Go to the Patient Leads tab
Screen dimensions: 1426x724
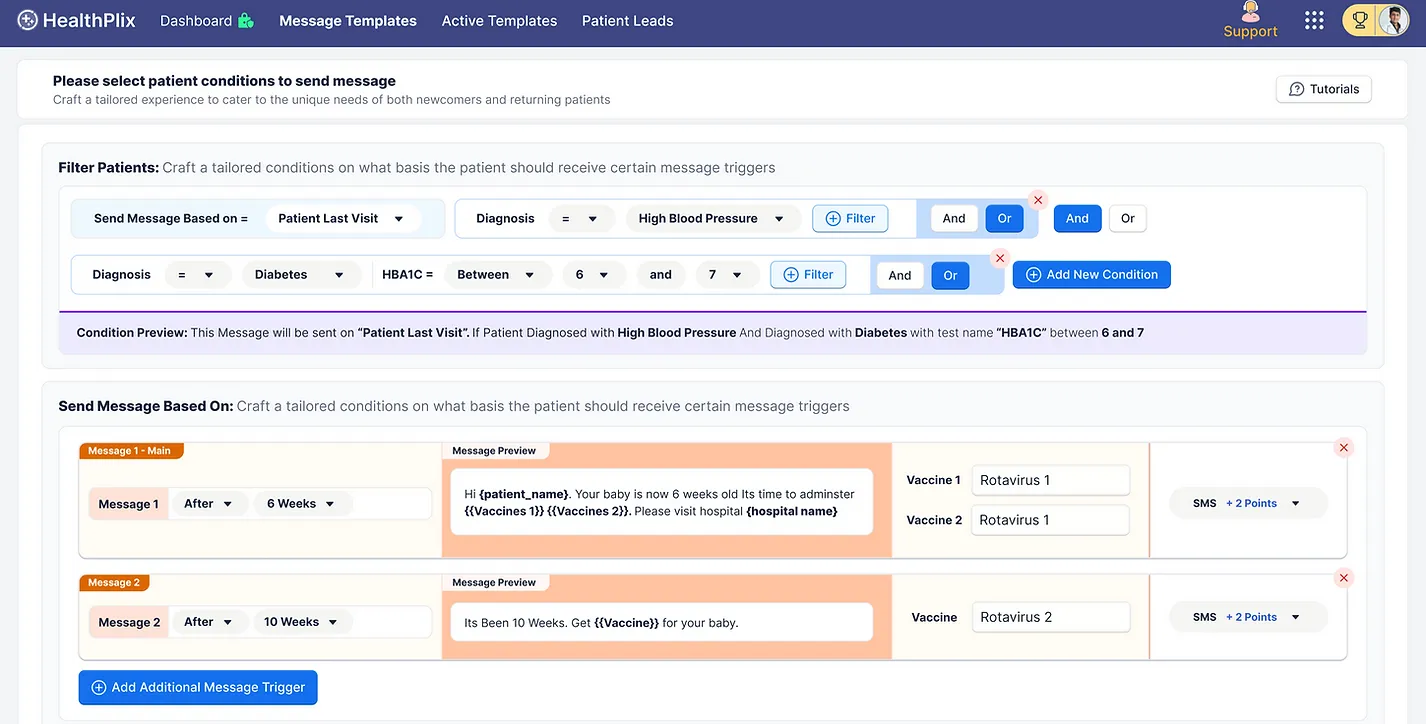coord(627,21)
